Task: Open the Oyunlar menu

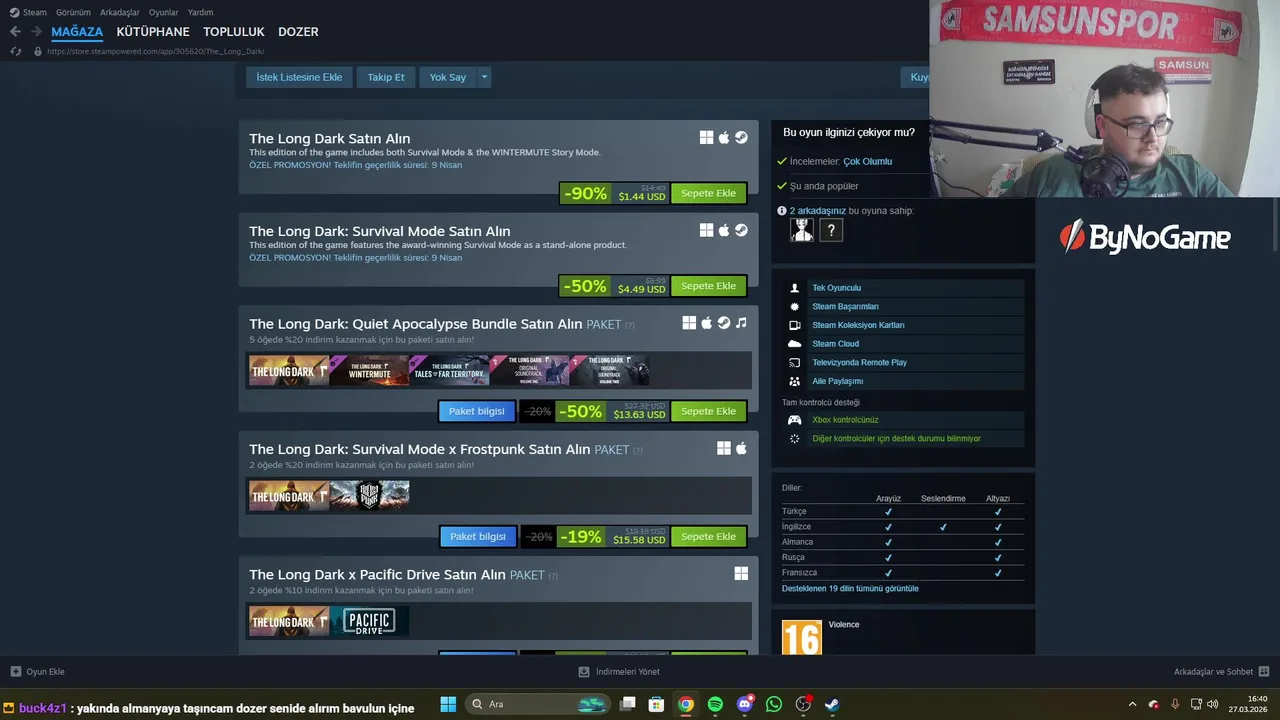Action: [x=164, y=12]
